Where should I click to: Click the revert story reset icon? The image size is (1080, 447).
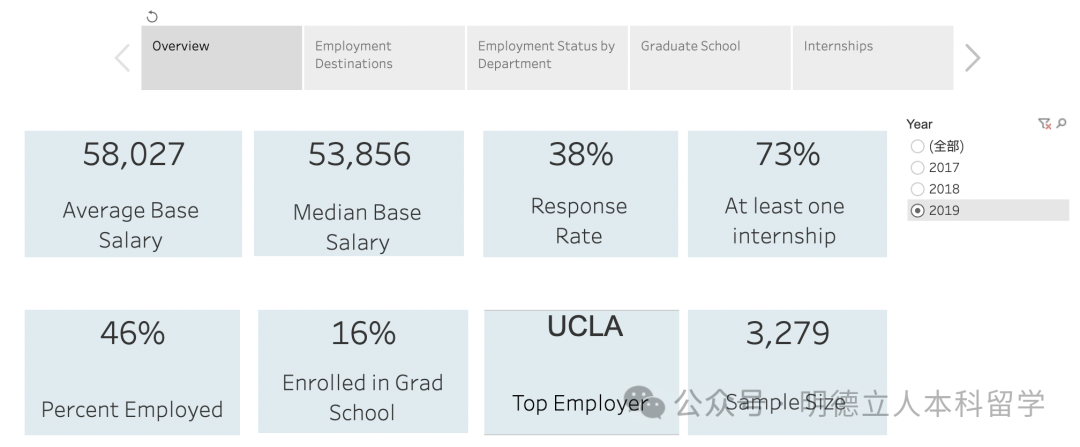[x=152, y=17]
